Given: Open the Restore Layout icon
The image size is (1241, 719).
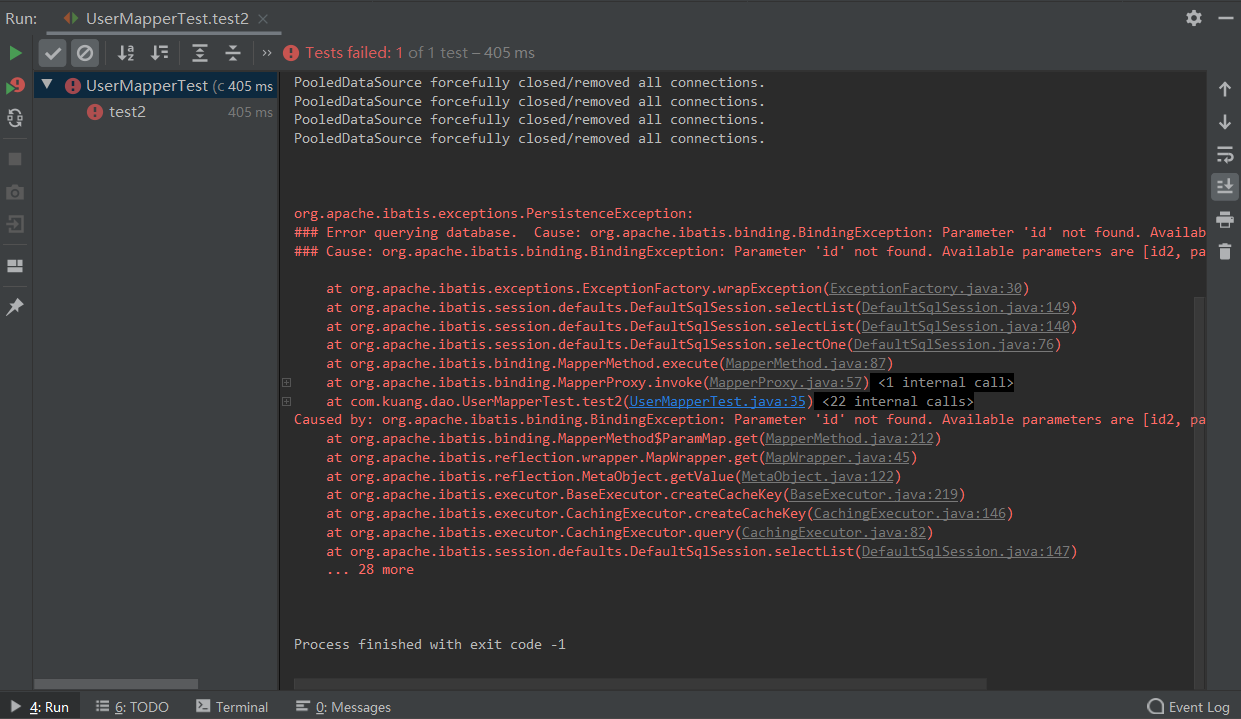Looking at the screenshot, I should coord(15,266).
